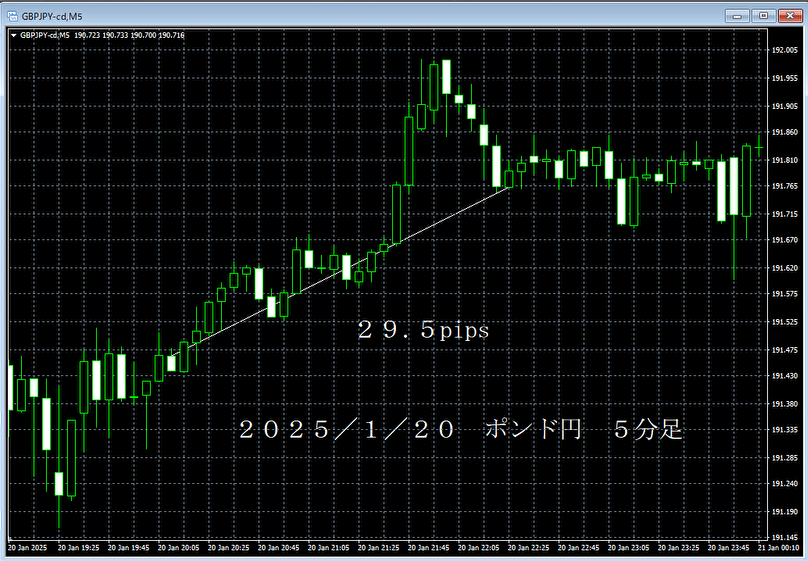Click the 20 Jan 22:45 time label

point(578,548)
